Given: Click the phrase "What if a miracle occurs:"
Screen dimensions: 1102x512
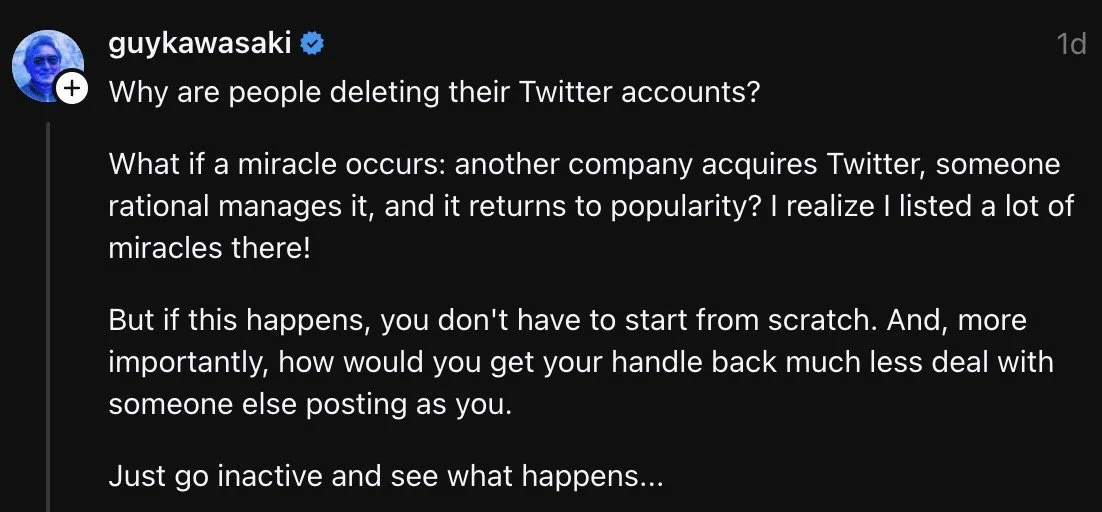Looking at the screenshot, I should [x=277, y=164].
